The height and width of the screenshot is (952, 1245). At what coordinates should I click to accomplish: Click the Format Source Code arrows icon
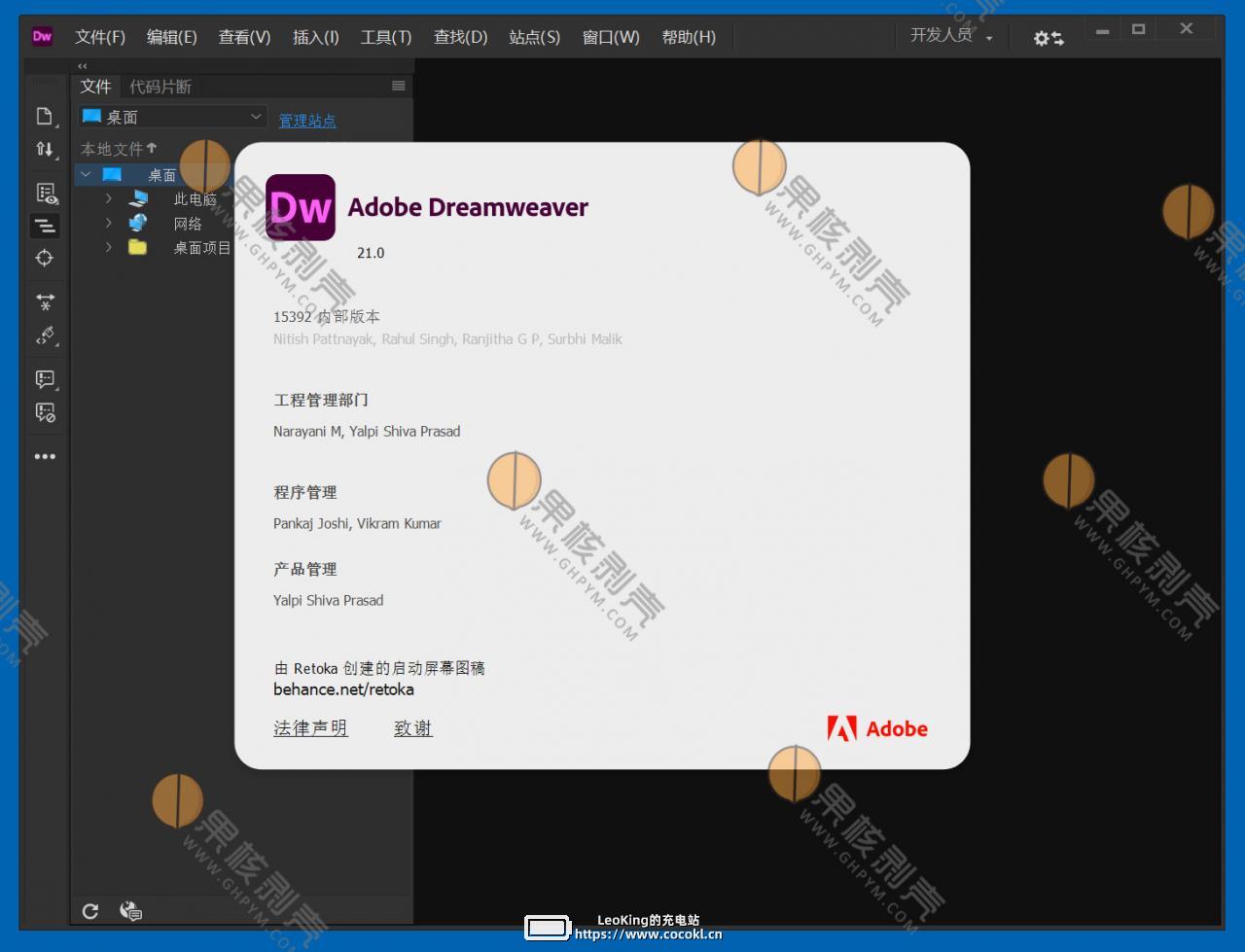45,302
